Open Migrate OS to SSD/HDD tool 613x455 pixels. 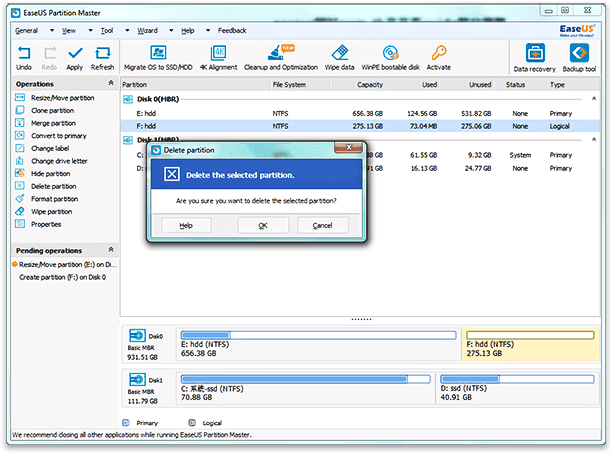[158, 58]
